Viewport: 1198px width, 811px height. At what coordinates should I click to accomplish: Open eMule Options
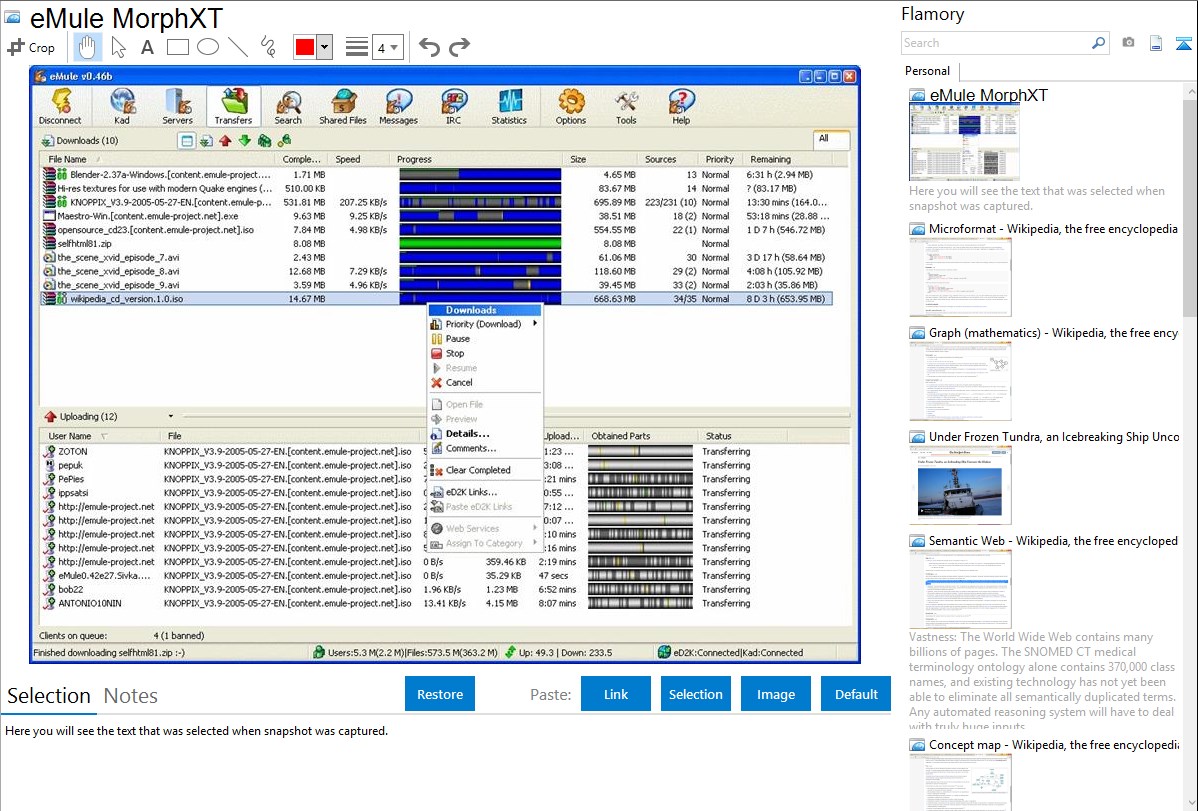point(571,106)
